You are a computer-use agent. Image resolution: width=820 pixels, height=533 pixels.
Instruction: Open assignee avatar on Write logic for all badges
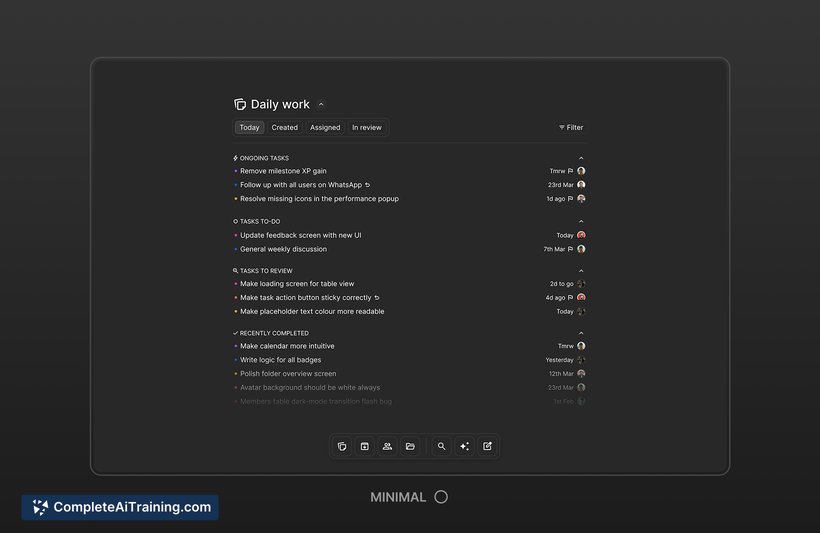pyautogui.click(x=581, y=360)
